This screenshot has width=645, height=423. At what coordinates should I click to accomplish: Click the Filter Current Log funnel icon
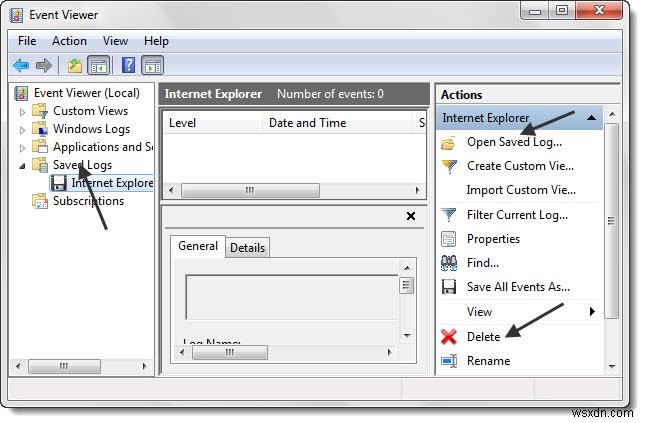[x=449, y=215]
